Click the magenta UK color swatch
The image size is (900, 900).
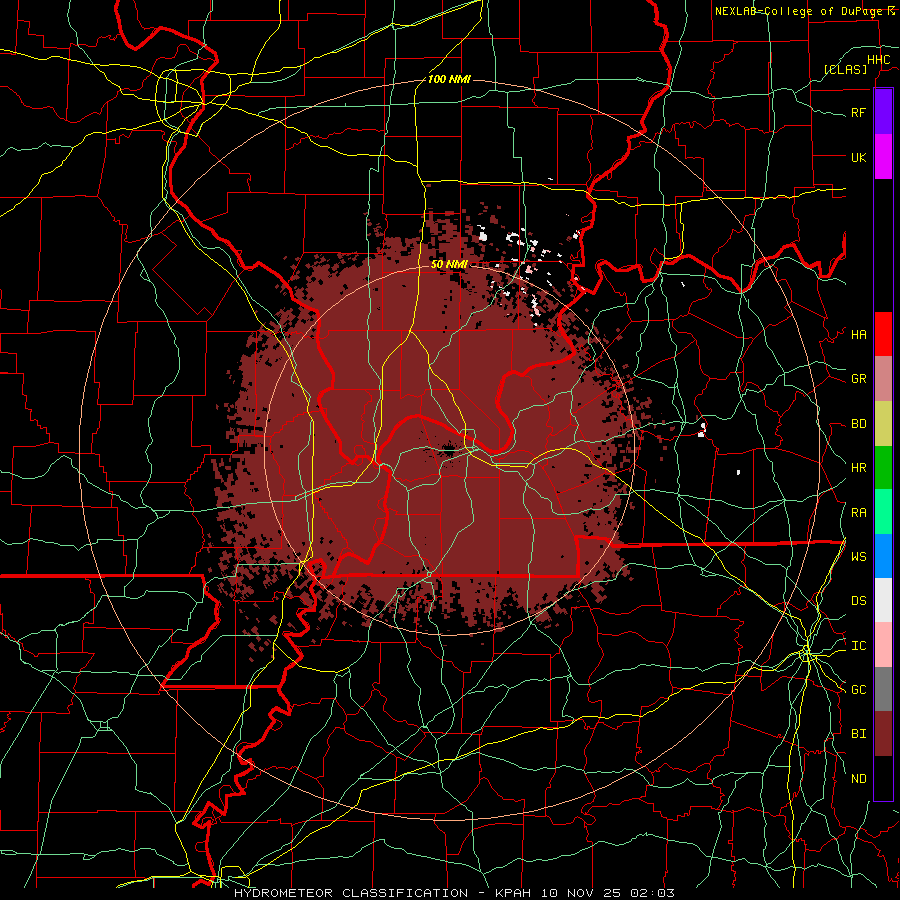click(883, 157)
